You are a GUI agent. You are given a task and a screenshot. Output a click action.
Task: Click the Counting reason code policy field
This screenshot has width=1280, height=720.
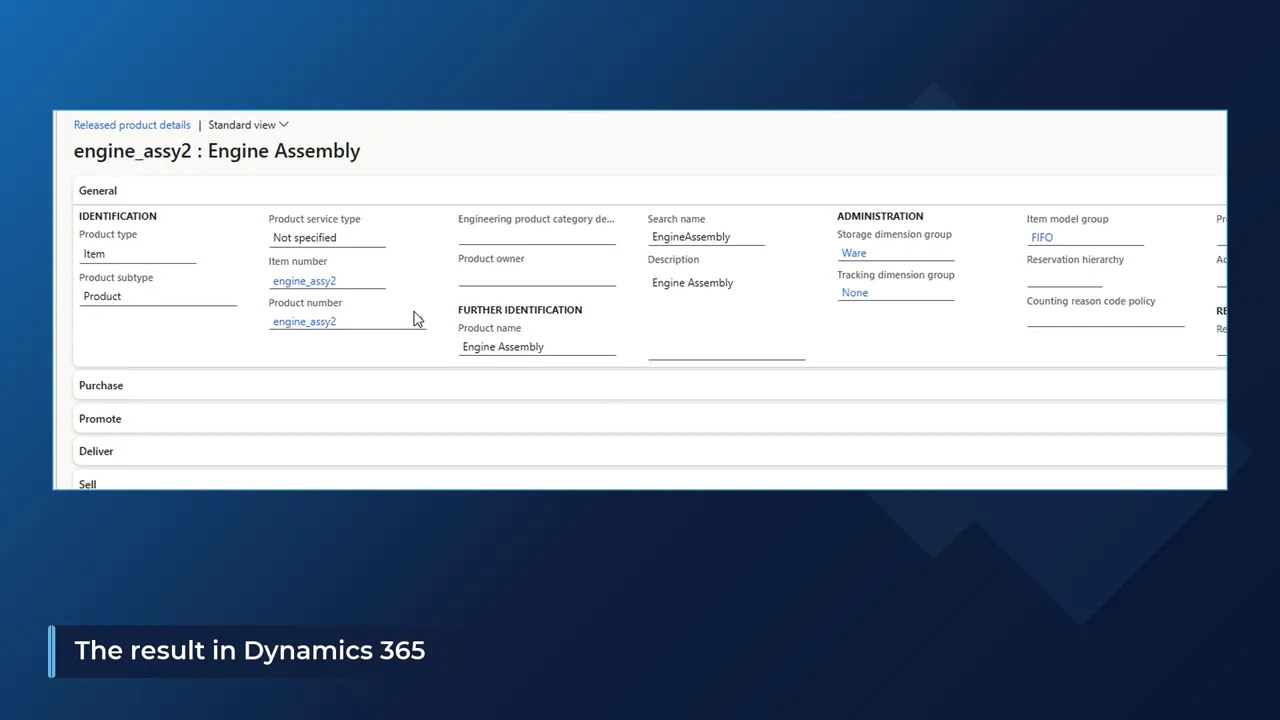[1106, 318]
